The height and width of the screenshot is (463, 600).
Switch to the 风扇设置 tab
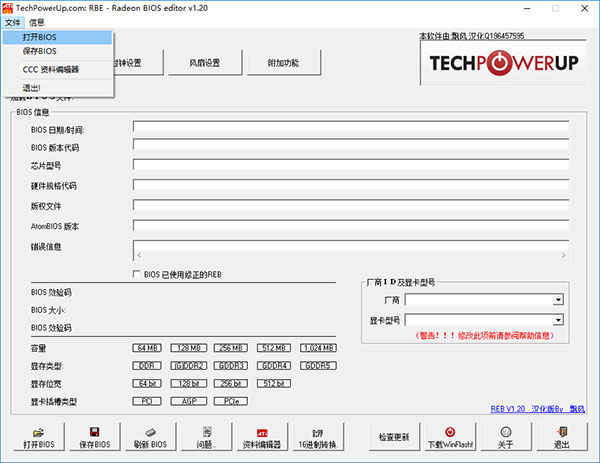click(205, 62)
